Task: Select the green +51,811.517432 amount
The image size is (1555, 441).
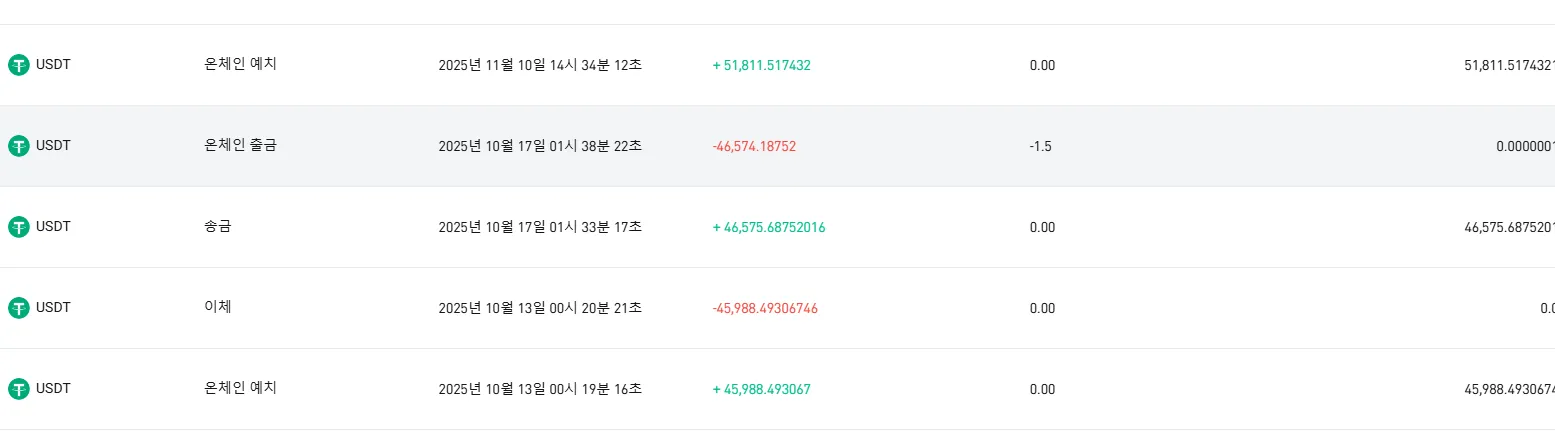Action: pyautogui.click(x=761, y=65)
